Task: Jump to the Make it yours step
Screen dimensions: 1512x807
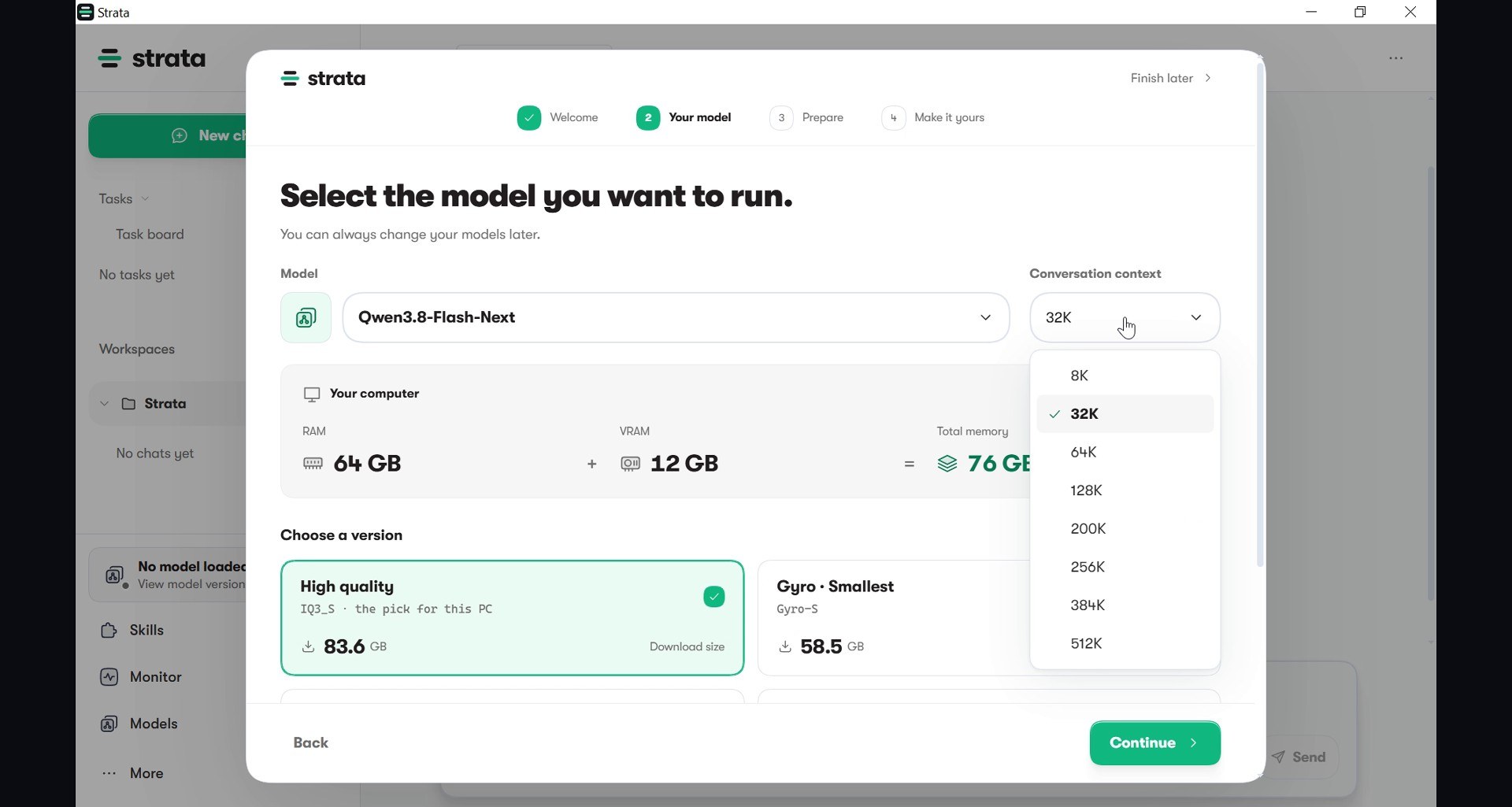Action: [933, 118]
